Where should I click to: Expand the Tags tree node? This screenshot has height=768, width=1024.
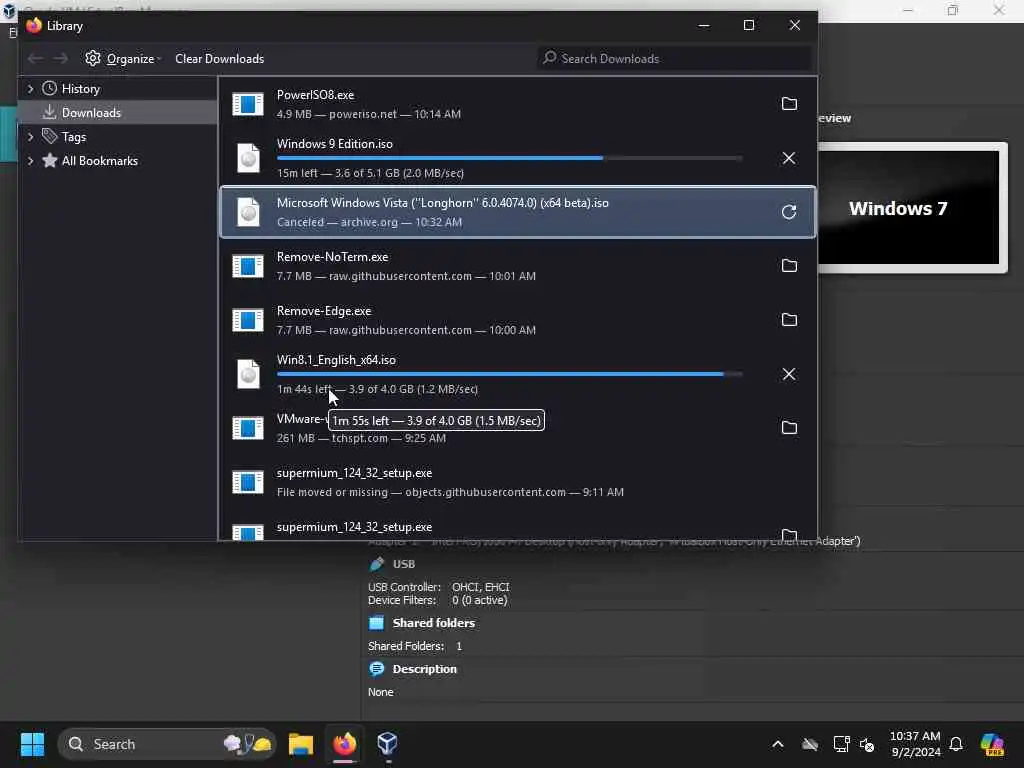coord(30,137)
